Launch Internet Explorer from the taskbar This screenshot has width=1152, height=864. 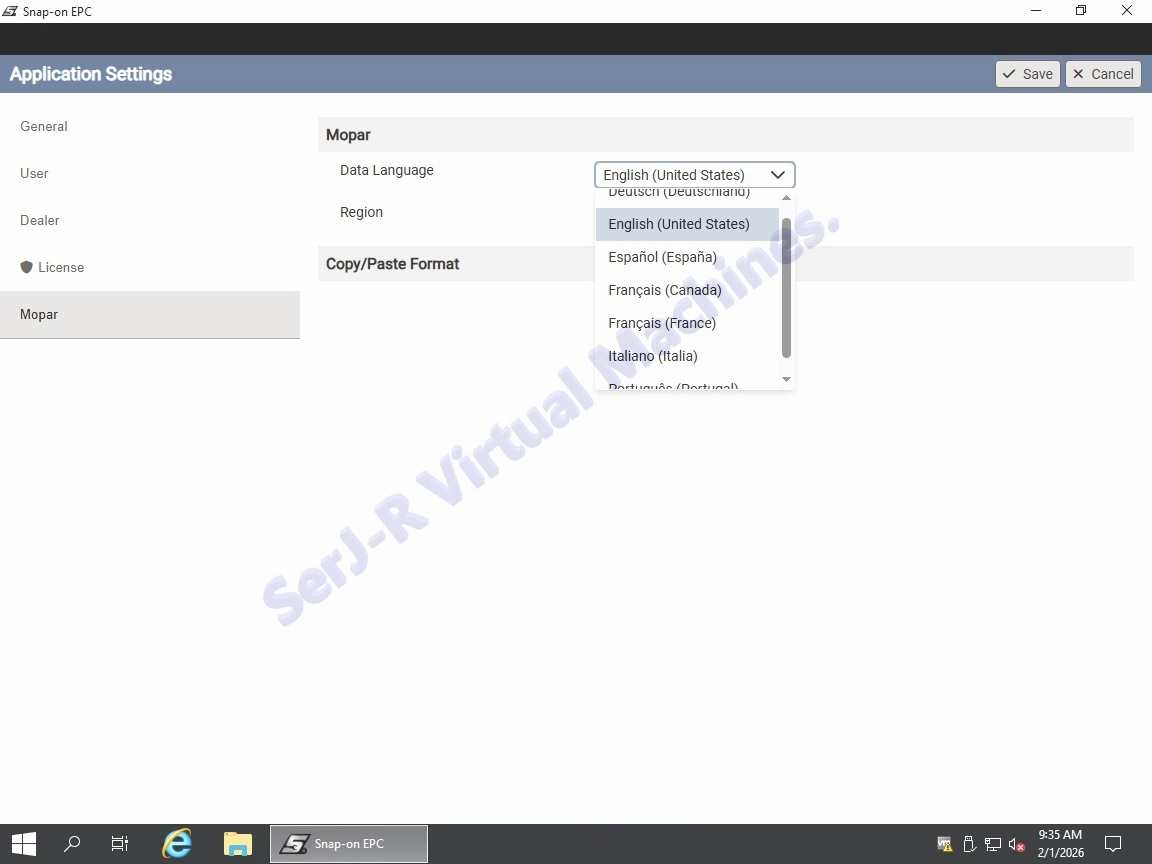click(x=177, y=844)
